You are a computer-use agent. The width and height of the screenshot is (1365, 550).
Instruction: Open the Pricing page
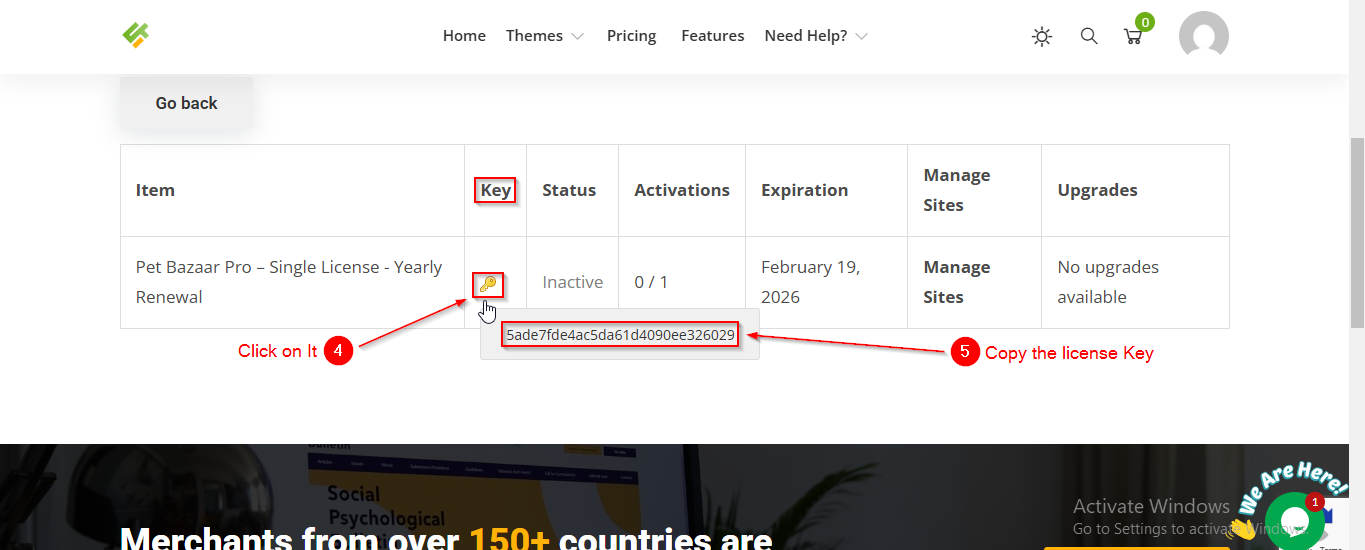pyautogui.click(x=632, y=36)
